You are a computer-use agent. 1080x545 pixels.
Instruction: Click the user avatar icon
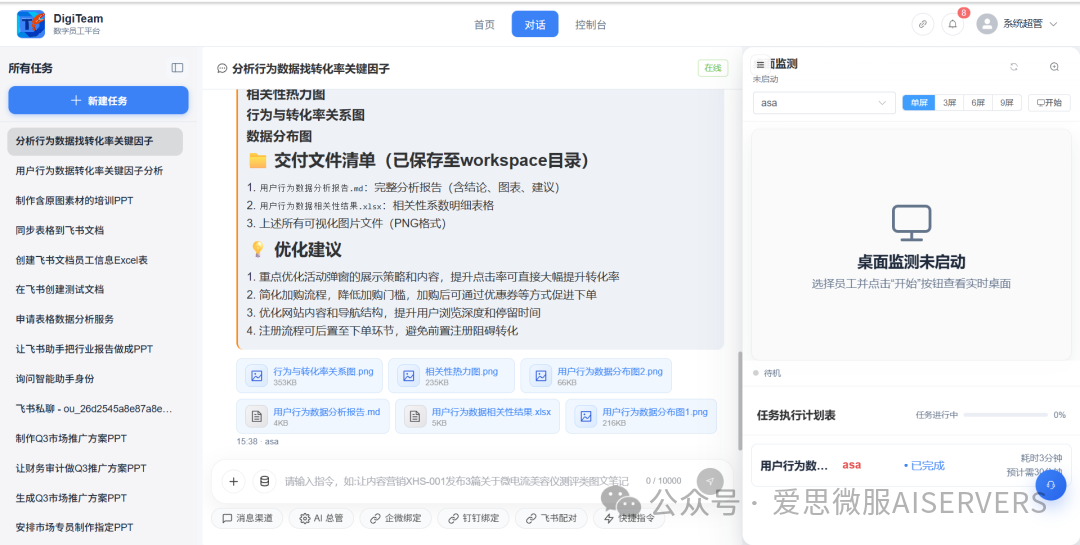click(x=986, y=24)
